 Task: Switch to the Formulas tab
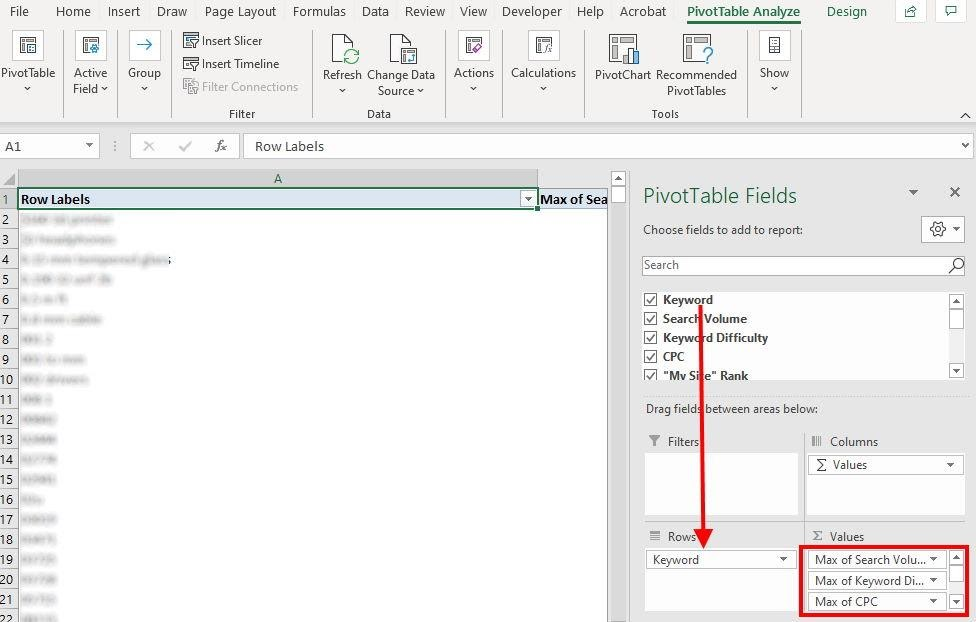click(319, 12)
